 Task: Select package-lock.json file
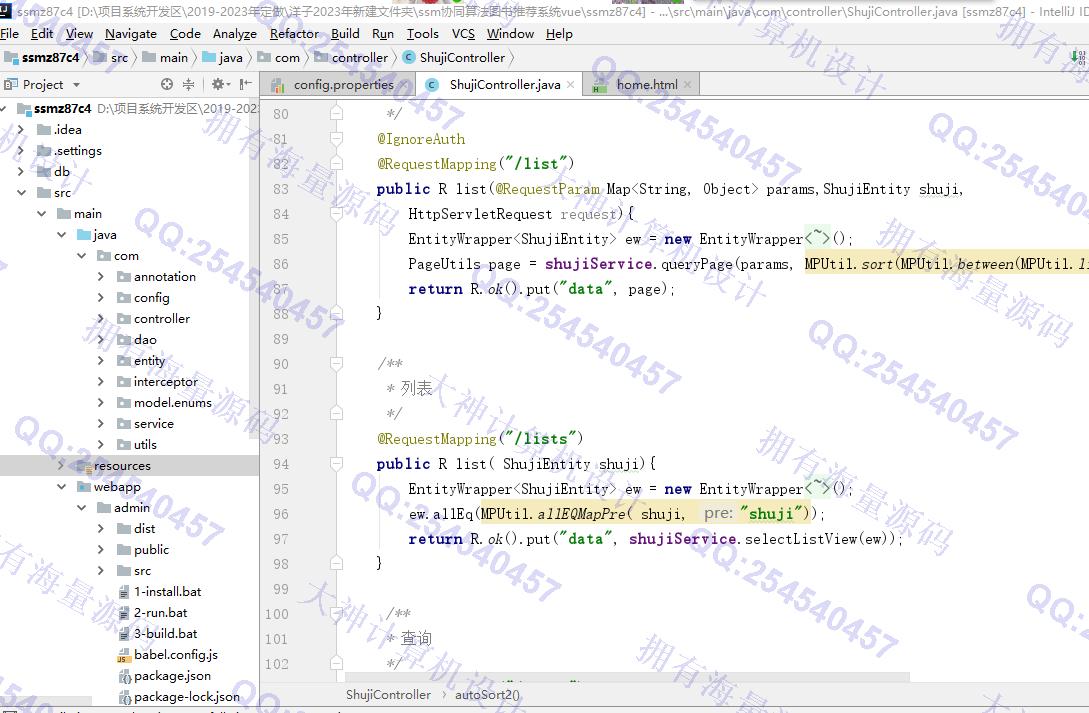pyautogui.click(x=187, y=696)
